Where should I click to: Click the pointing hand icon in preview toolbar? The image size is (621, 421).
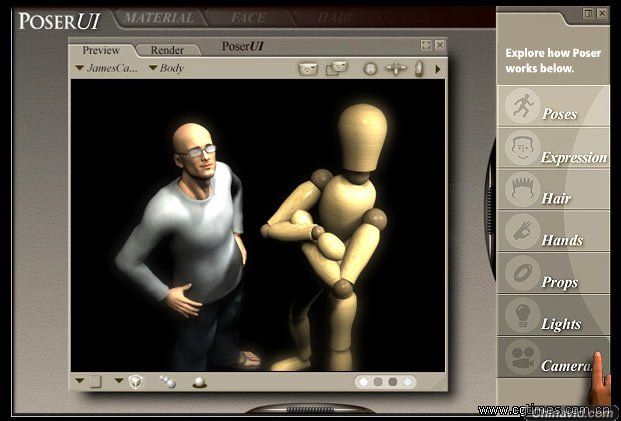click(419, 69)
